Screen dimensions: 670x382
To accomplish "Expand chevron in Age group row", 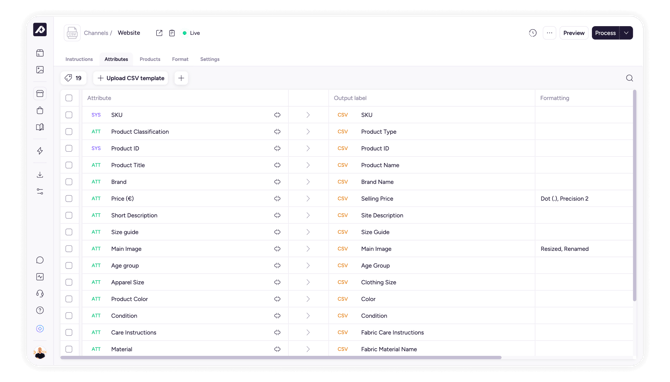I will point(308,265).
